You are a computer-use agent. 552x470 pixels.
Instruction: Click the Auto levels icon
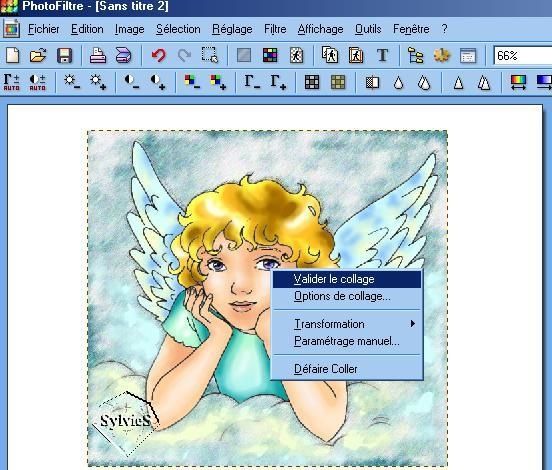(x=11, y=82)
